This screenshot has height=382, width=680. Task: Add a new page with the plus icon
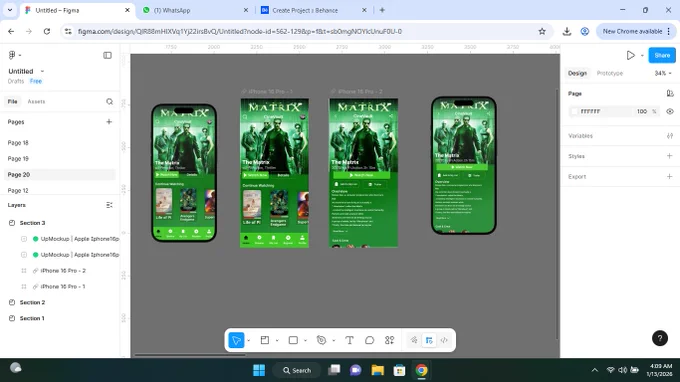[109, 122]
